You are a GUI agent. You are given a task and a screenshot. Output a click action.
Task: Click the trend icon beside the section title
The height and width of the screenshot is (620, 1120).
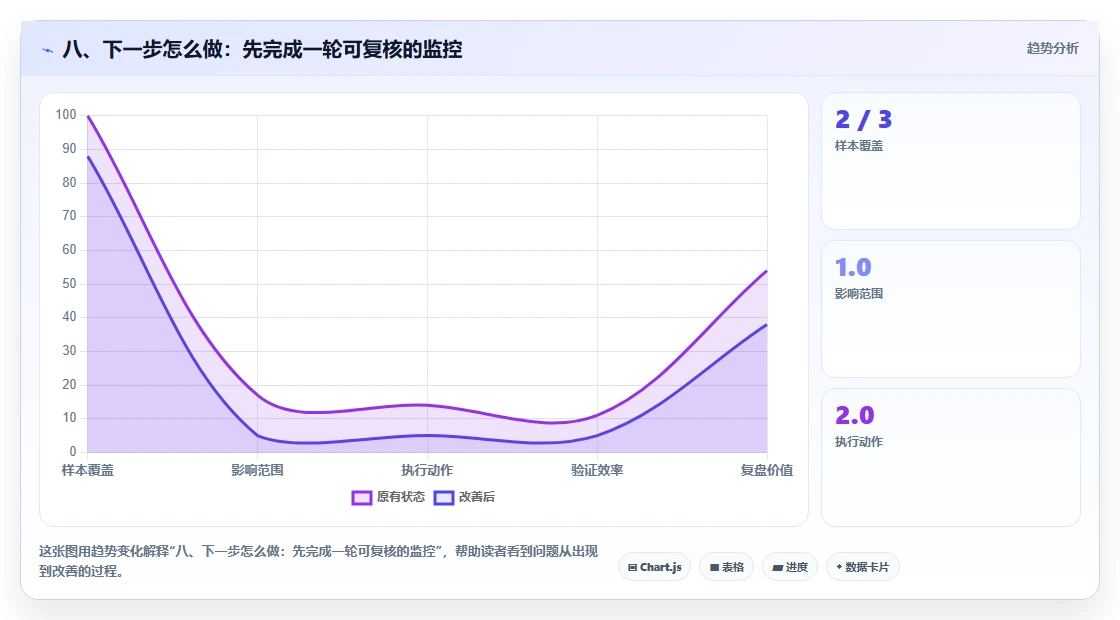click(x=47, y=50)
